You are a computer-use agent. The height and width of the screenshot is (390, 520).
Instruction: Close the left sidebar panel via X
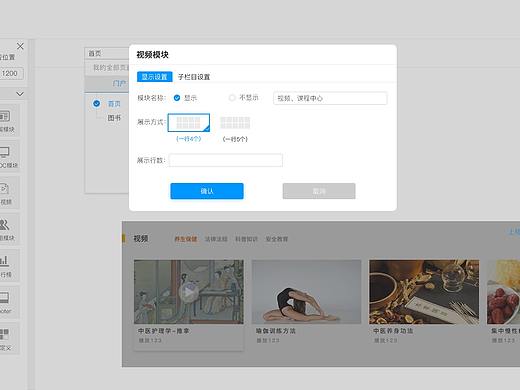point(20,46)
